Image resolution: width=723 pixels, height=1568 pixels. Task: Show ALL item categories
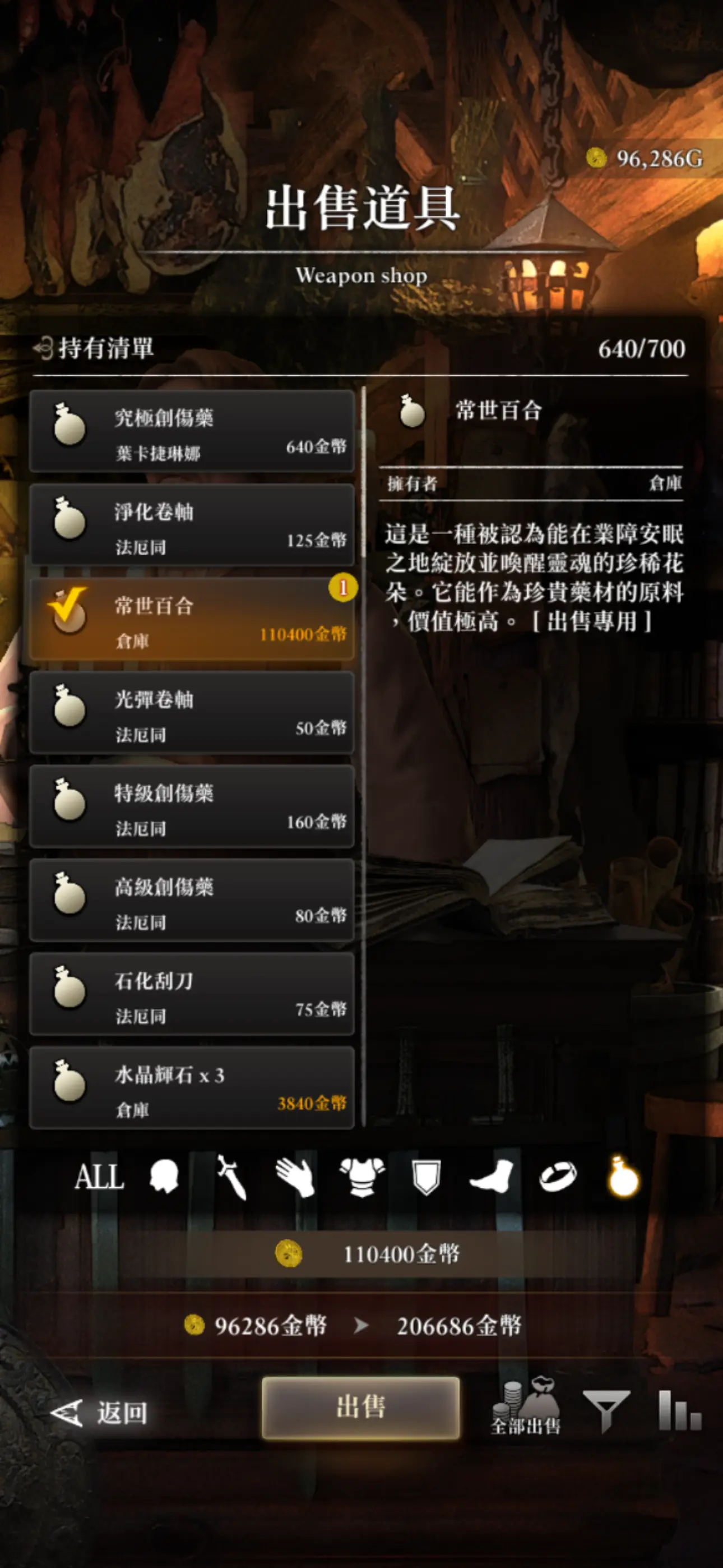point(99,1176)
